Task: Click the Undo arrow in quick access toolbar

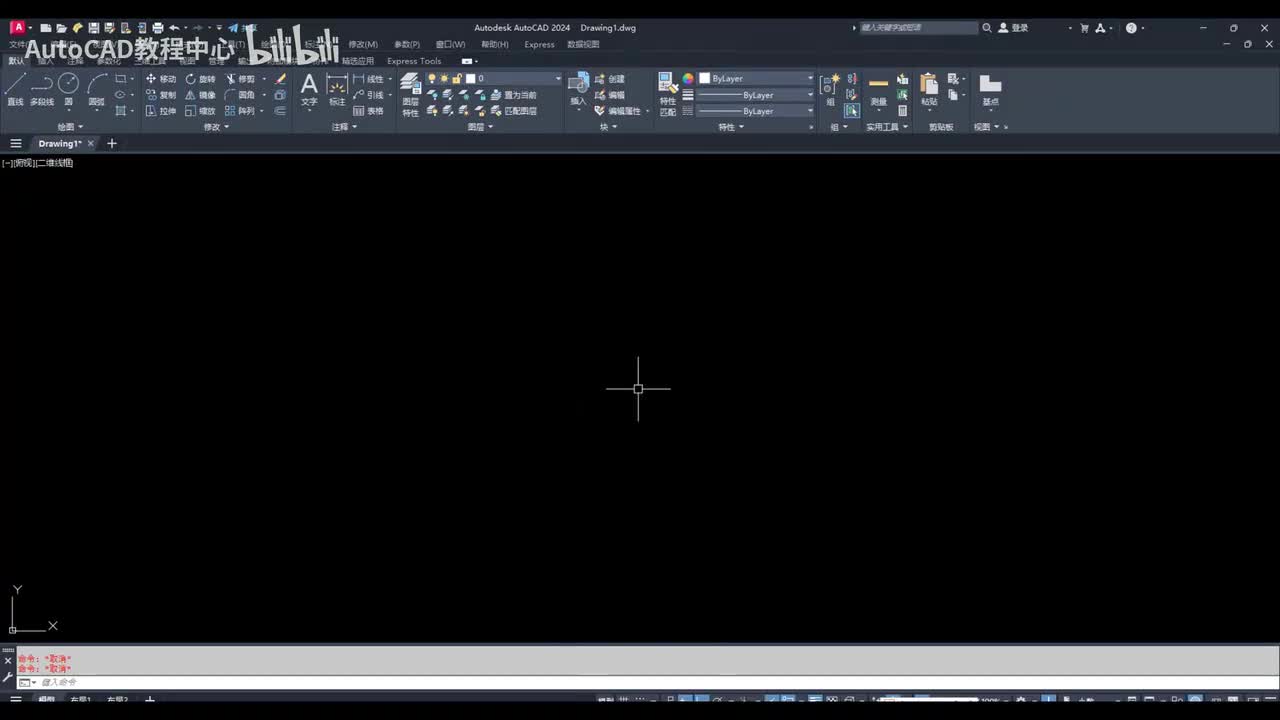Action: (x=174, y=28)
